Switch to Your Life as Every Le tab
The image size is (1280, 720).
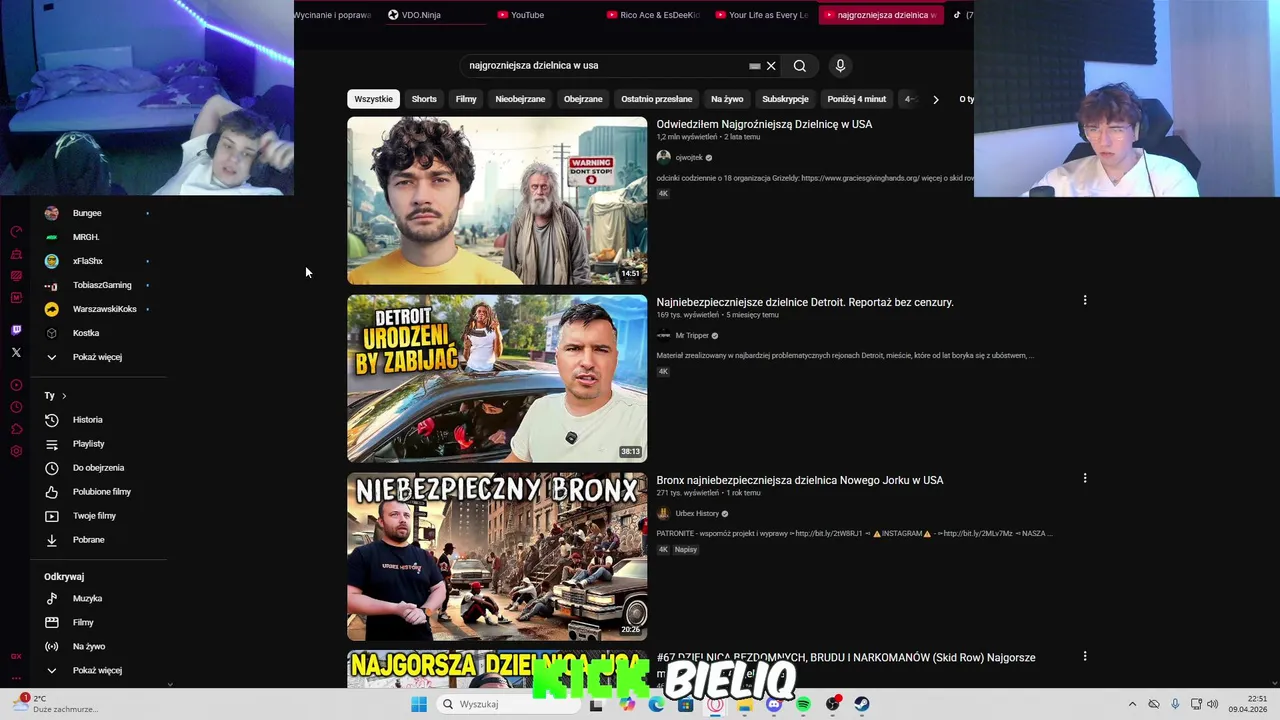(762, 15)
